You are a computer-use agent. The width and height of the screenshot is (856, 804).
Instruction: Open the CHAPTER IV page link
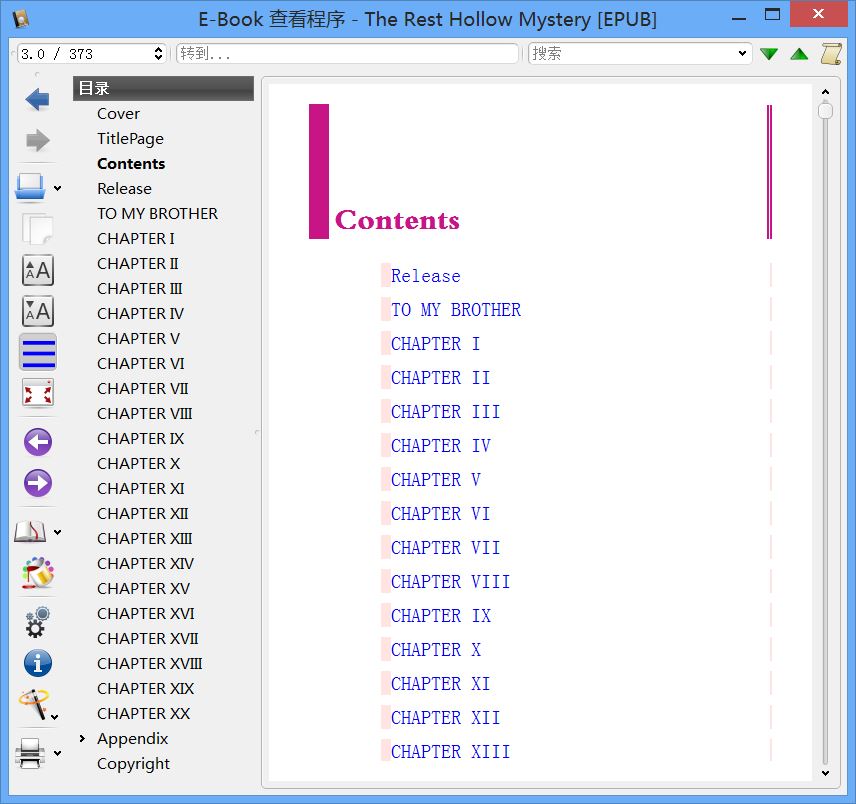click(441, 445)
